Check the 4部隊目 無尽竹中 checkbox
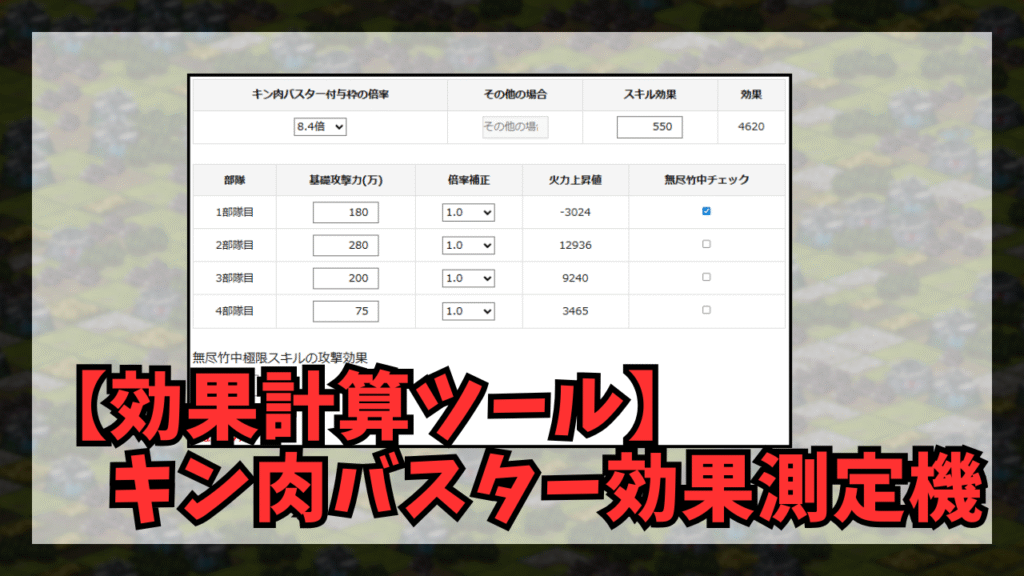Image resolution: width=1024 pixels, height=576 pixels. (706, 310)
